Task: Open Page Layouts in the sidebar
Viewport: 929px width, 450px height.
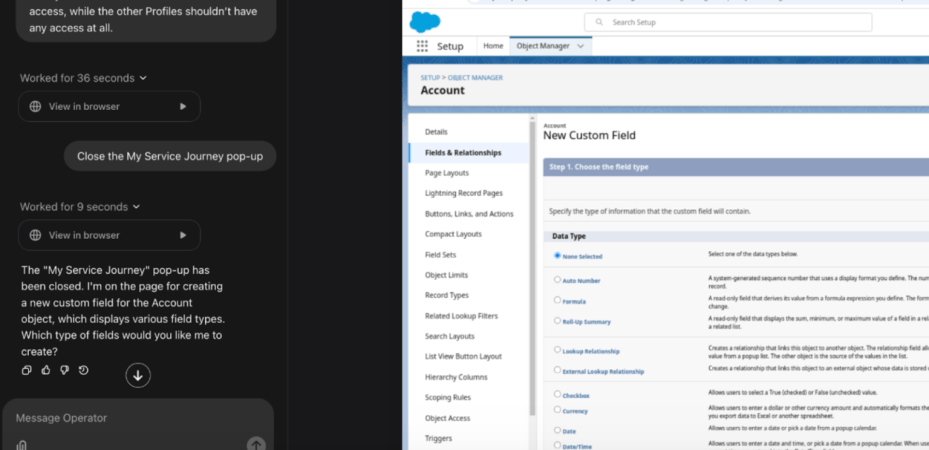Action: pos(446,173)
